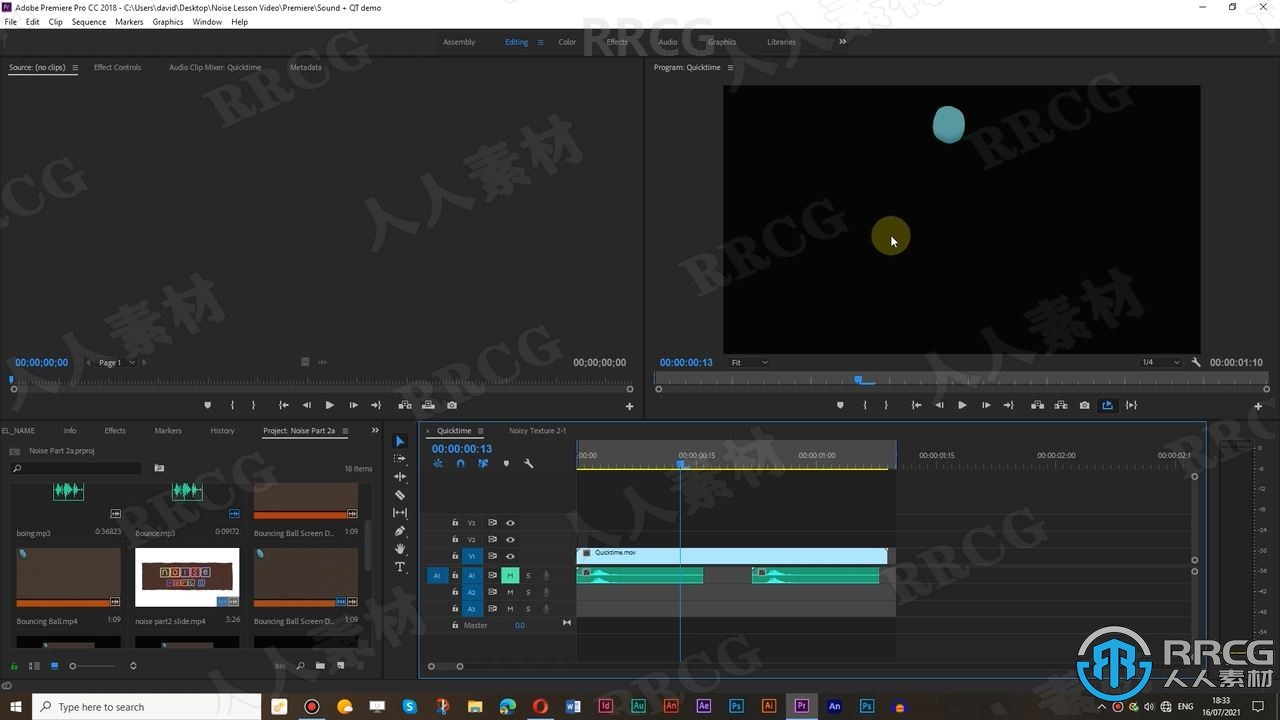Toggle Snap magnet in timeline
This screenshot has width=1280, height=720.
[460, 464]
